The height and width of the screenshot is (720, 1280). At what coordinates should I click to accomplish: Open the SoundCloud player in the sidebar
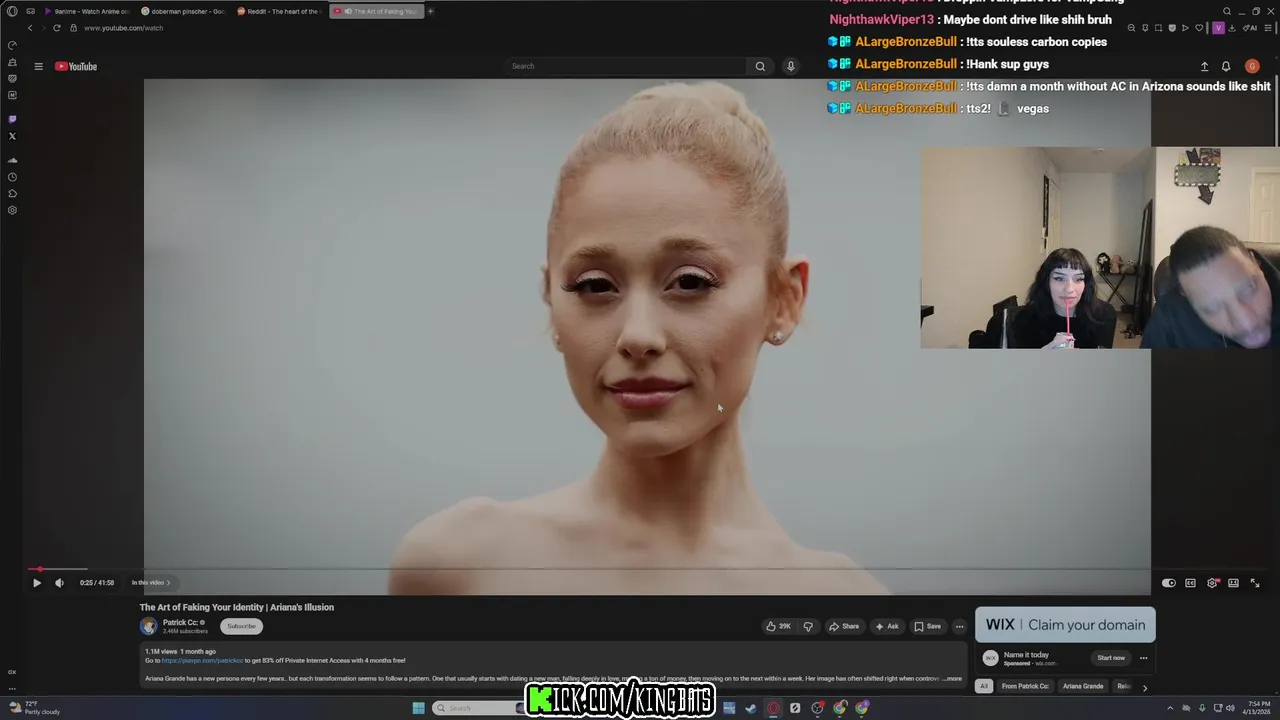12,160
